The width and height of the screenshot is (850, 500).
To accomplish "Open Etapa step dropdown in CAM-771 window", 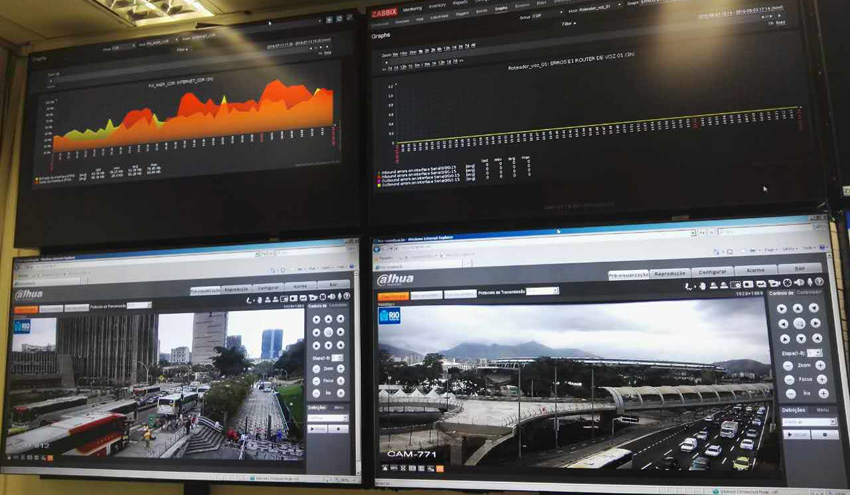I will 815,353.
